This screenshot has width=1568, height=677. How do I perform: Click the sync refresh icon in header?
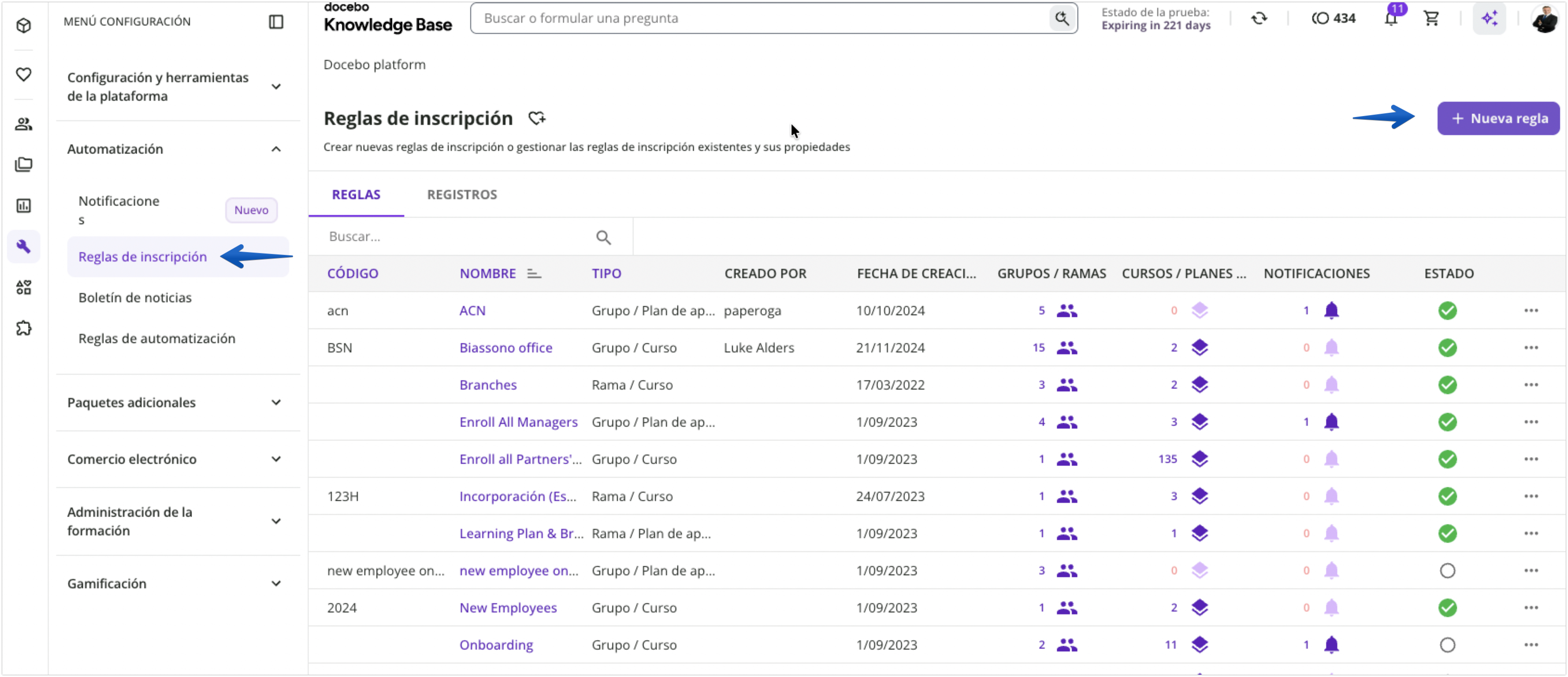1259,18
